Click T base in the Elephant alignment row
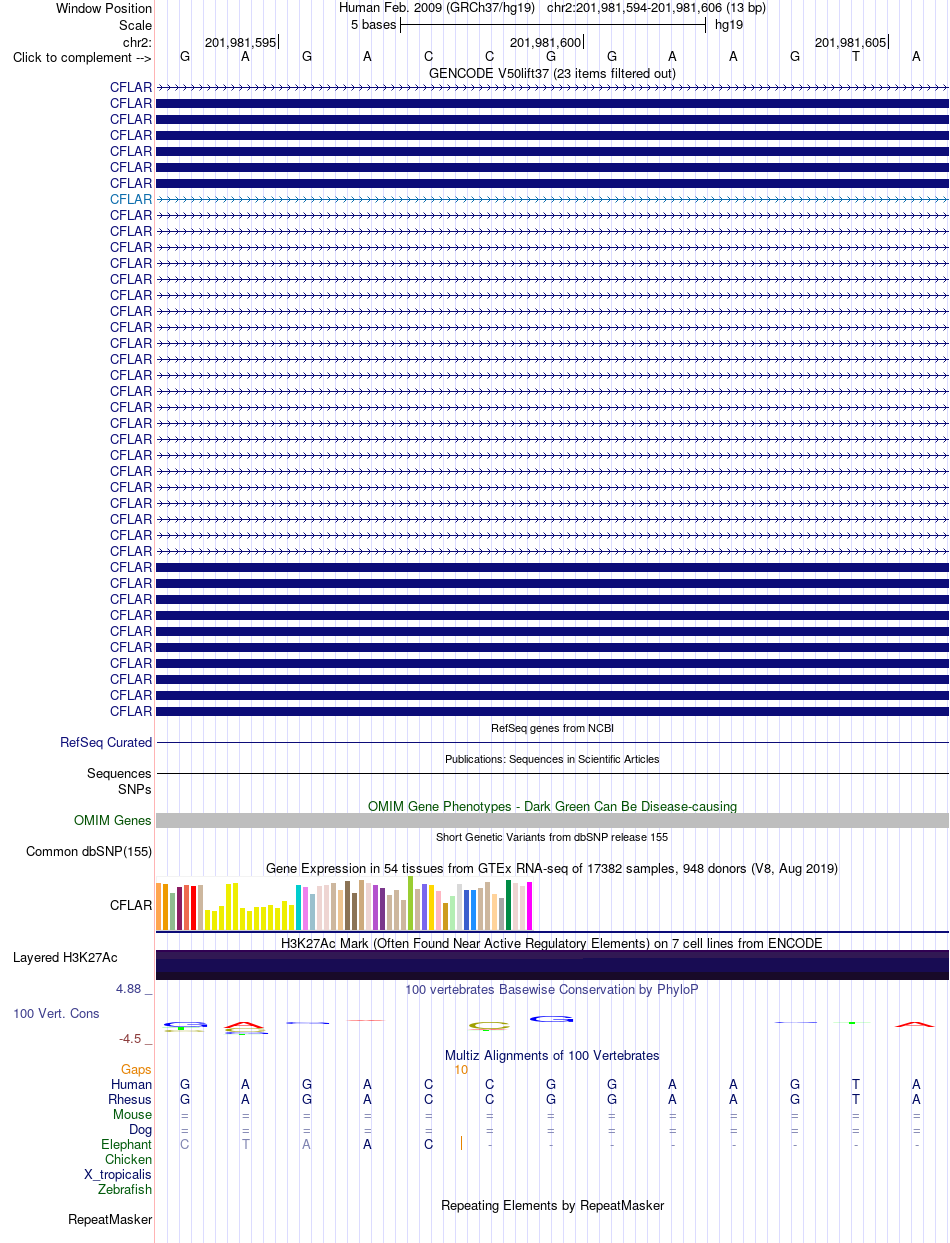 246,1144
